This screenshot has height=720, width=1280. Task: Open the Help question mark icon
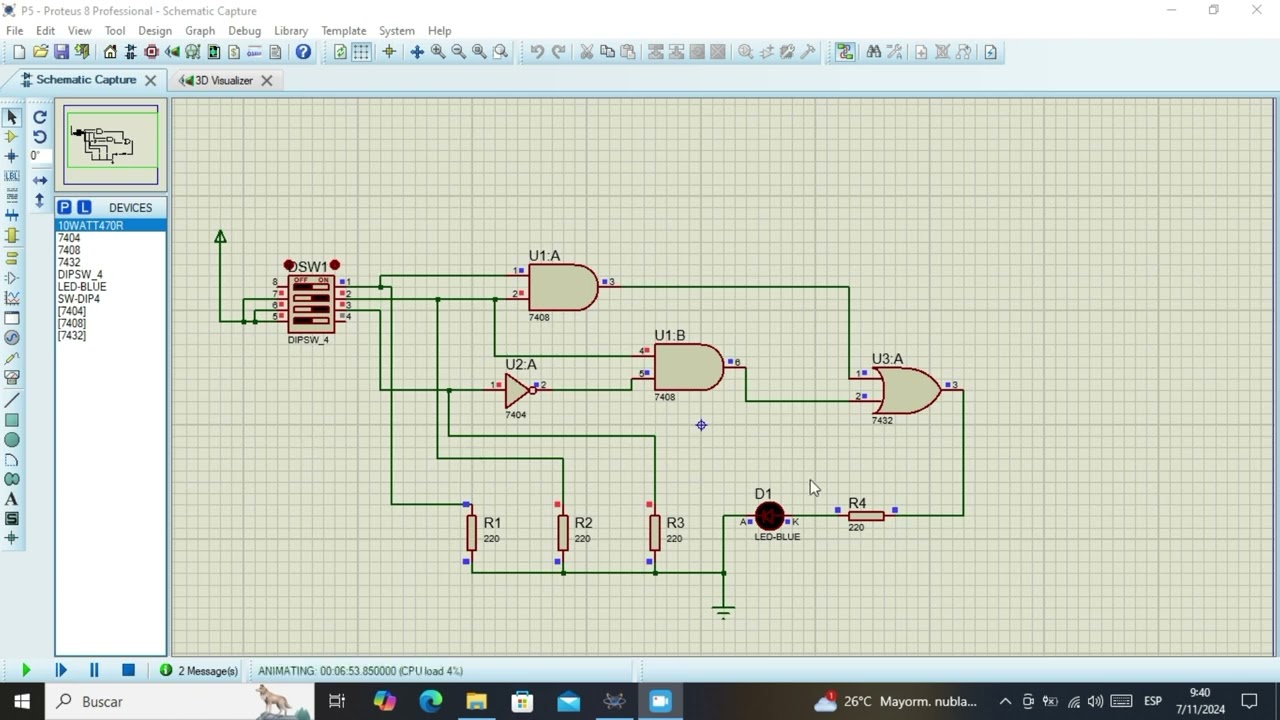(x=303, y=52)
